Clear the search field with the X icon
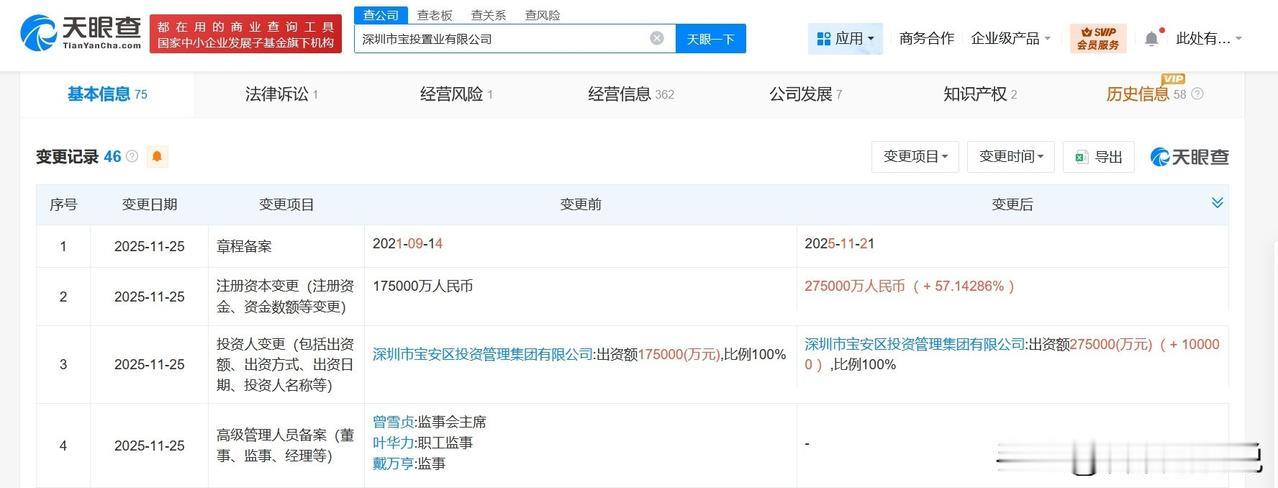This screenshot has height=488, width=1278. [657, 38]
